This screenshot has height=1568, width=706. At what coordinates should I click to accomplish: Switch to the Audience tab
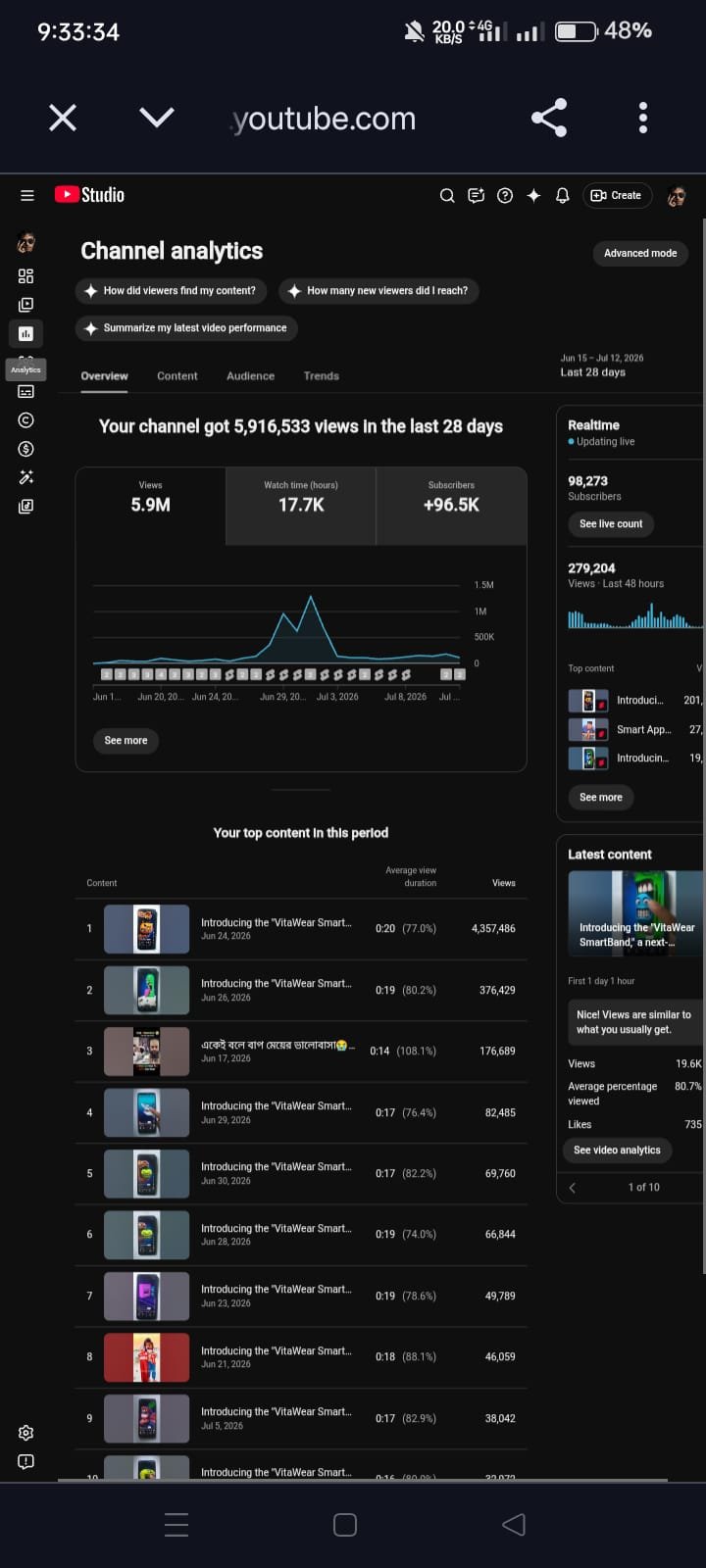[251, 376]
